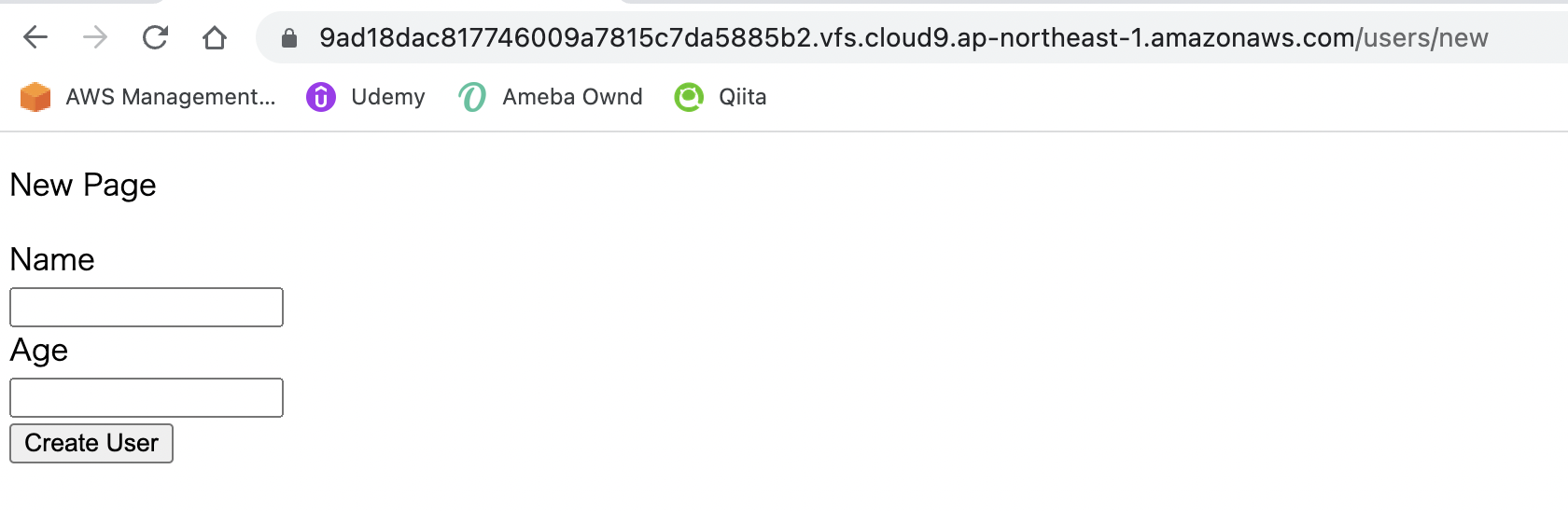Open the browser home page icon

(x=215, y=37)
